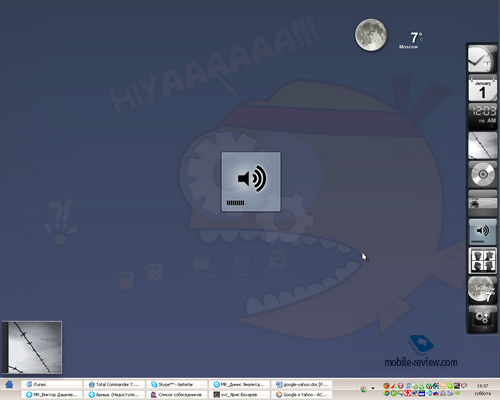Screen dimensions: 500x400
Task: Click the 7° Moscow weather reading
Action: pos(410,41)
